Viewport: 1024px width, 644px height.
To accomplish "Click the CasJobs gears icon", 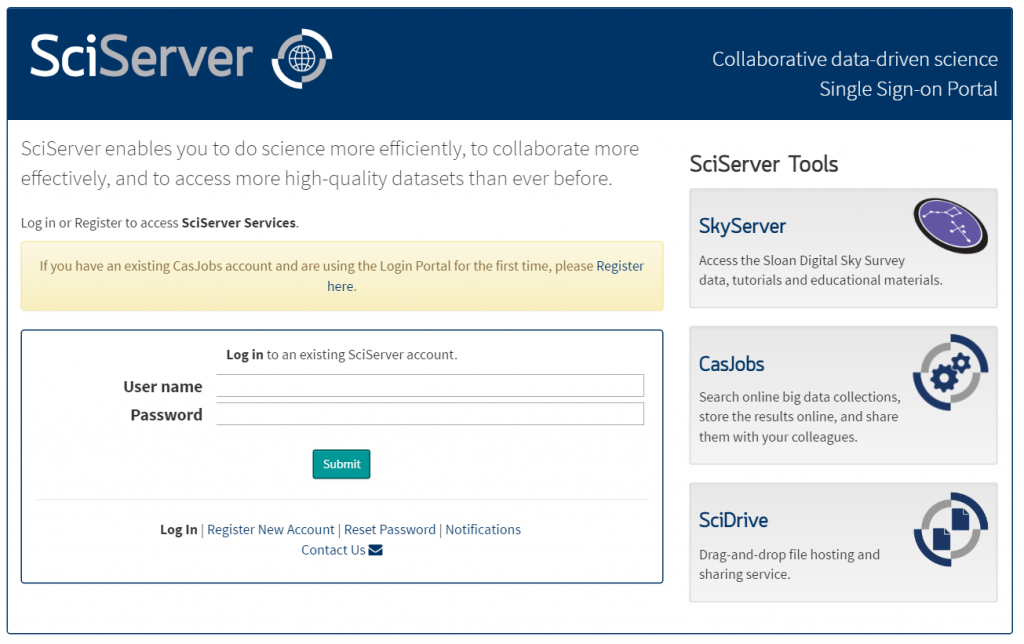I will (x=950, y=372).
